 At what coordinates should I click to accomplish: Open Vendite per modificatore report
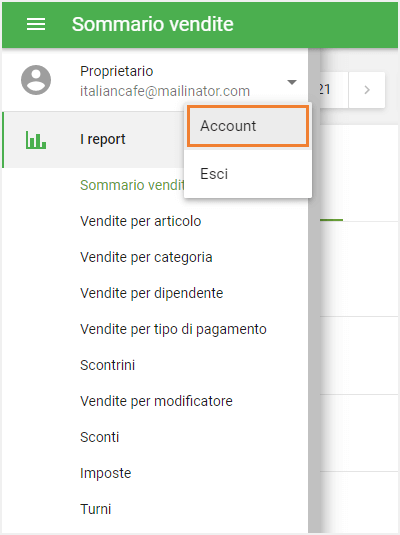click(x=156, y=401)
